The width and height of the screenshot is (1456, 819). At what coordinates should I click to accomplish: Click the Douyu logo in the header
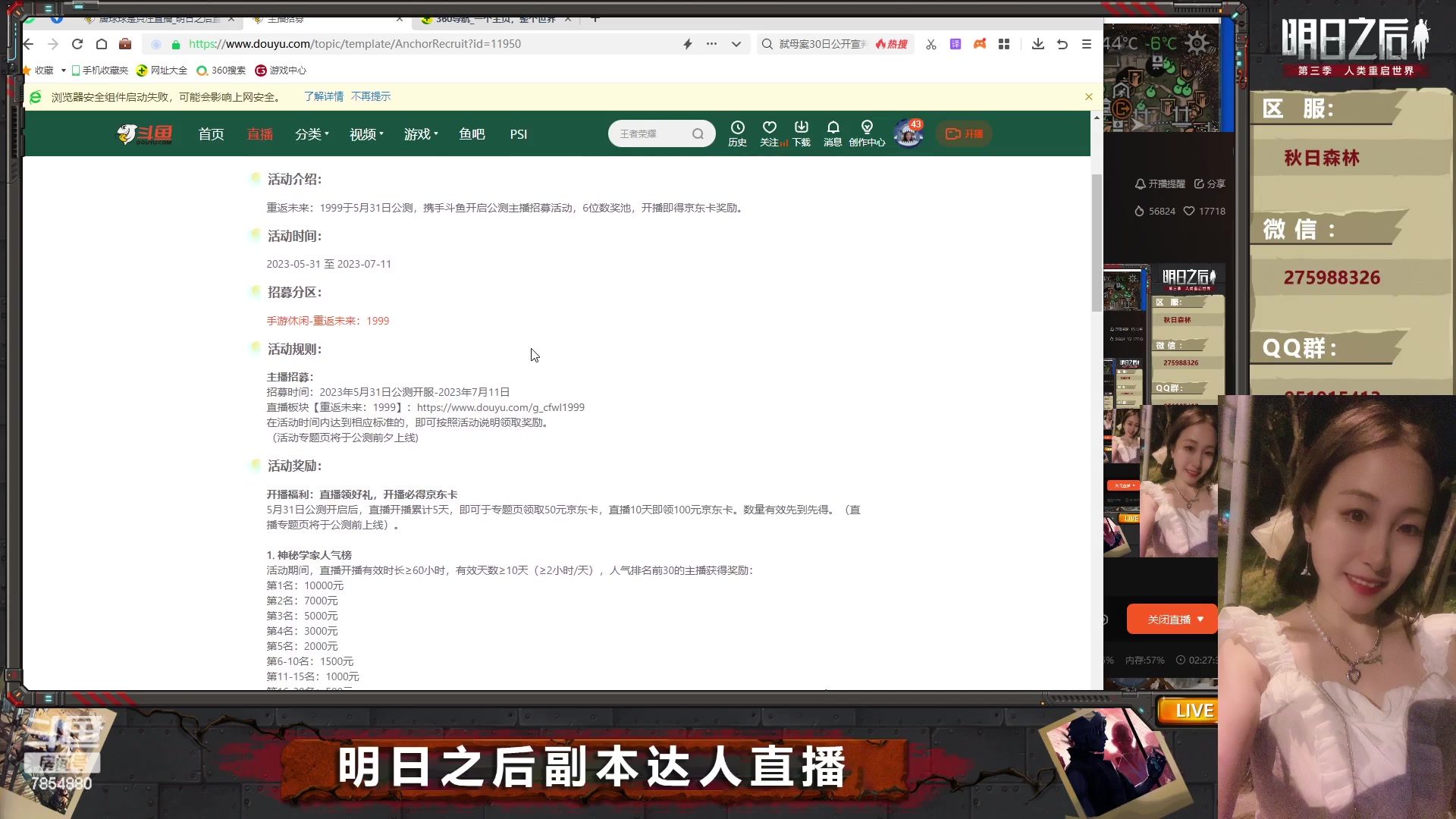[144, 134]
